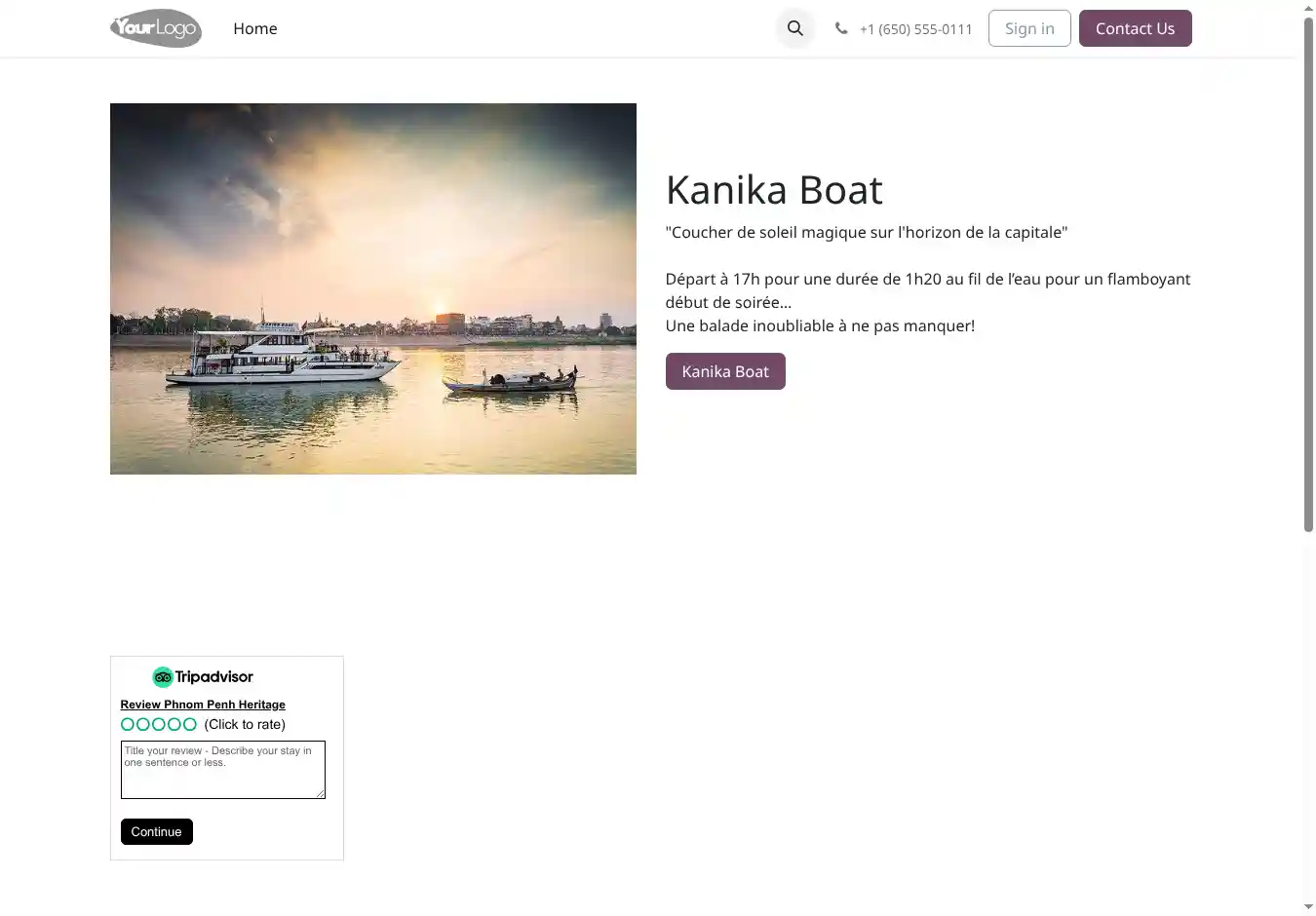Click the purple Kanika Boat button
This screenshot has width=1316, height=916.
(x=725, y=371)
